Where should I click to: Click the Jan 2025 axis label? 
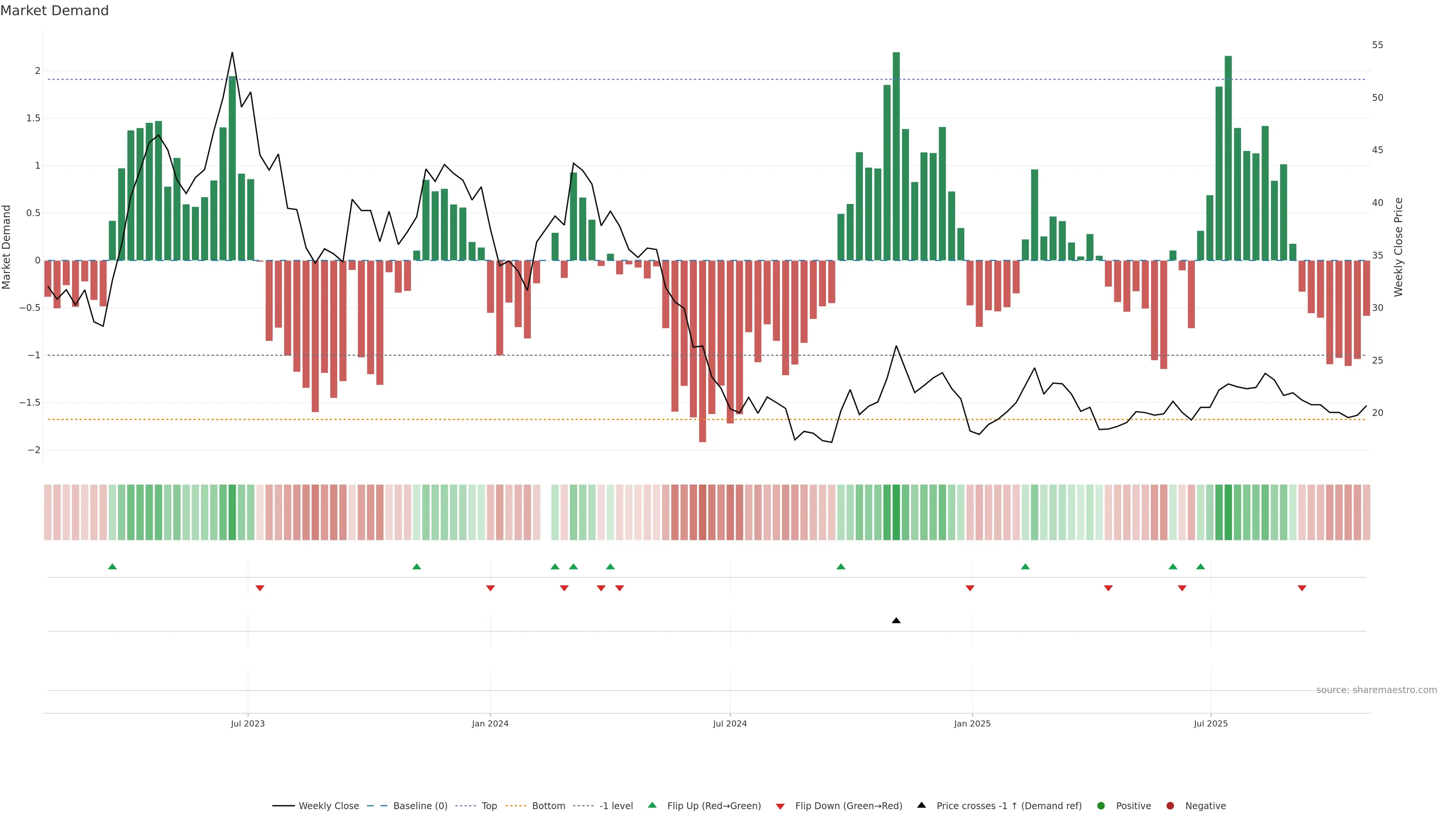(972, 723)
